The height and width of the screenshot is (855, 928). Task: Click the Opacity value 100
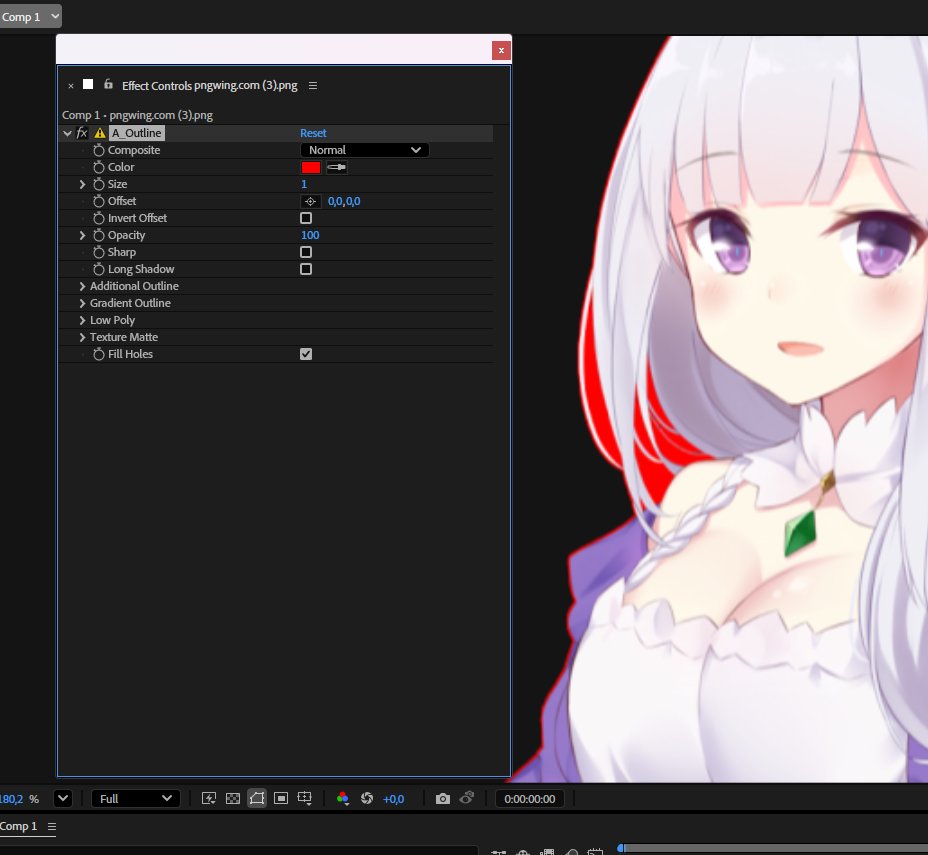310,235
